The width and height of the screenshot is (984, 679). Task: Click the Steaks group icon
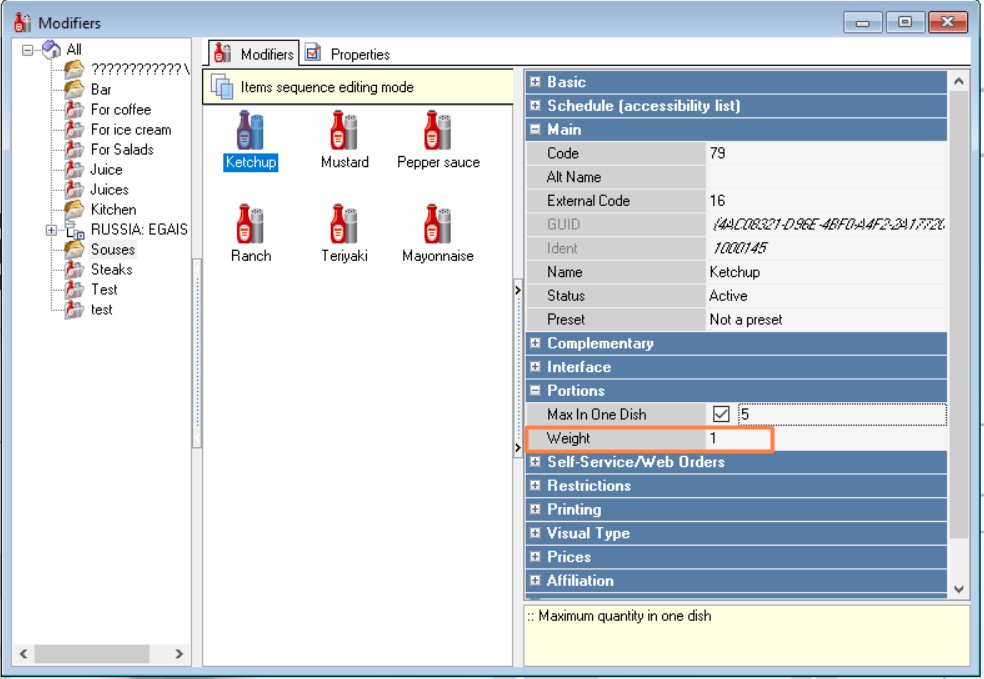pyautogui.click(x=74, y=269)
